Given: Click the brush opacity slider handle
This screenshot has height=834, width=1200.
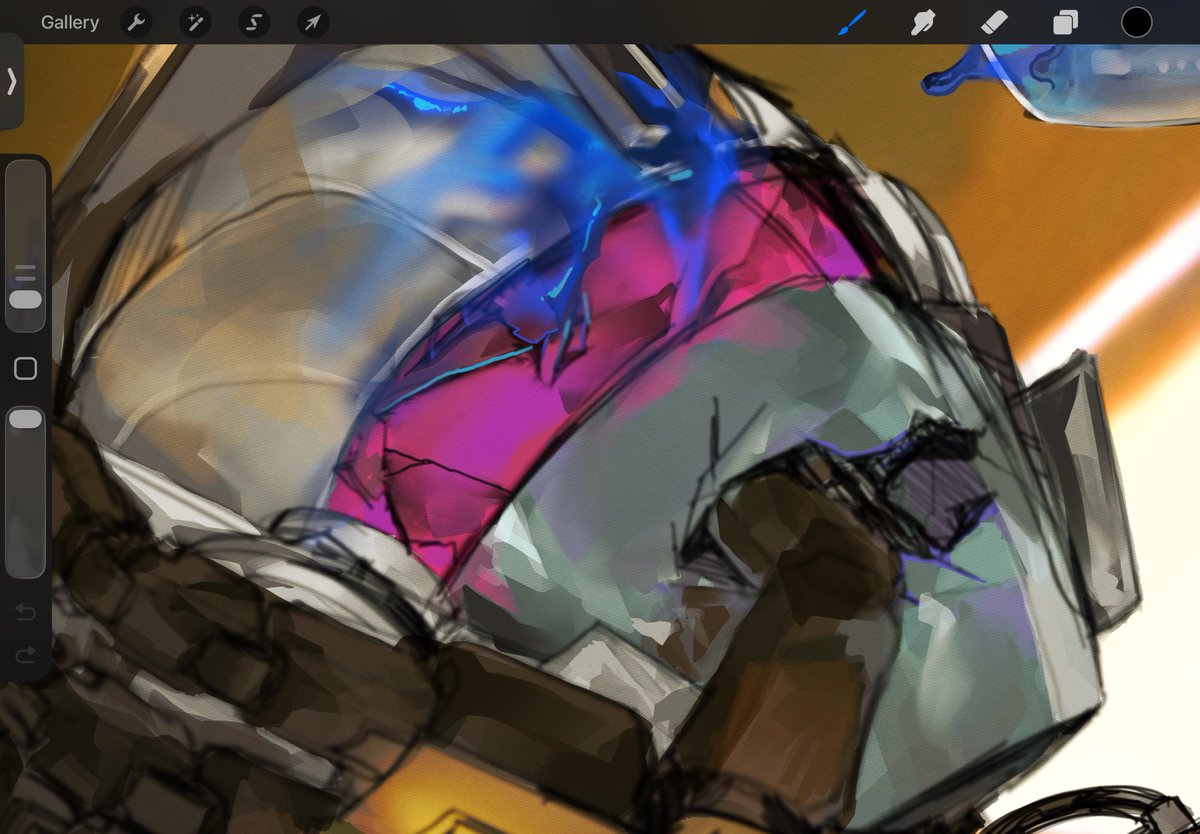Looking at the screenshot, I should [26, 419].
